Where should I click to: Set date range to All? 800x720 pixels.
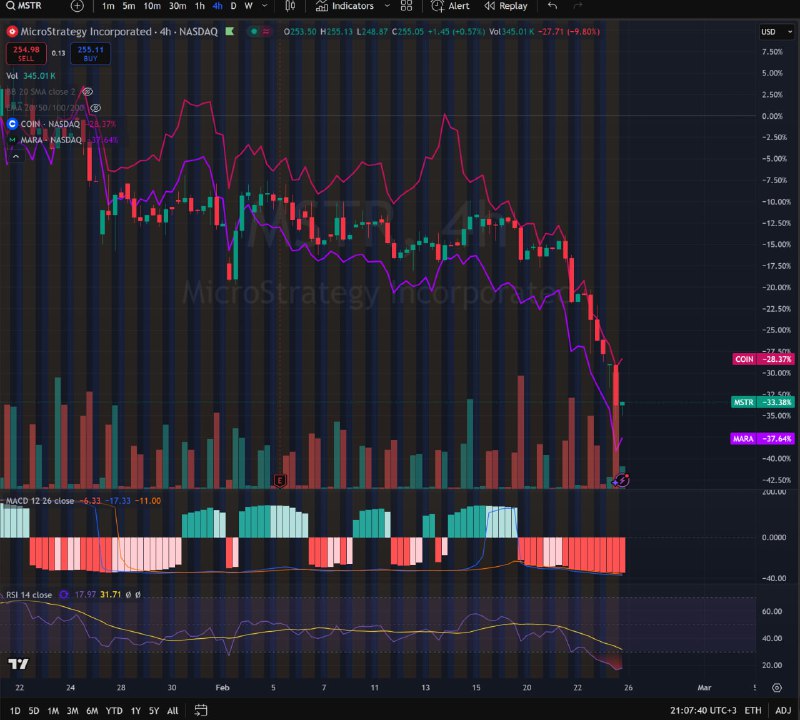172,711
